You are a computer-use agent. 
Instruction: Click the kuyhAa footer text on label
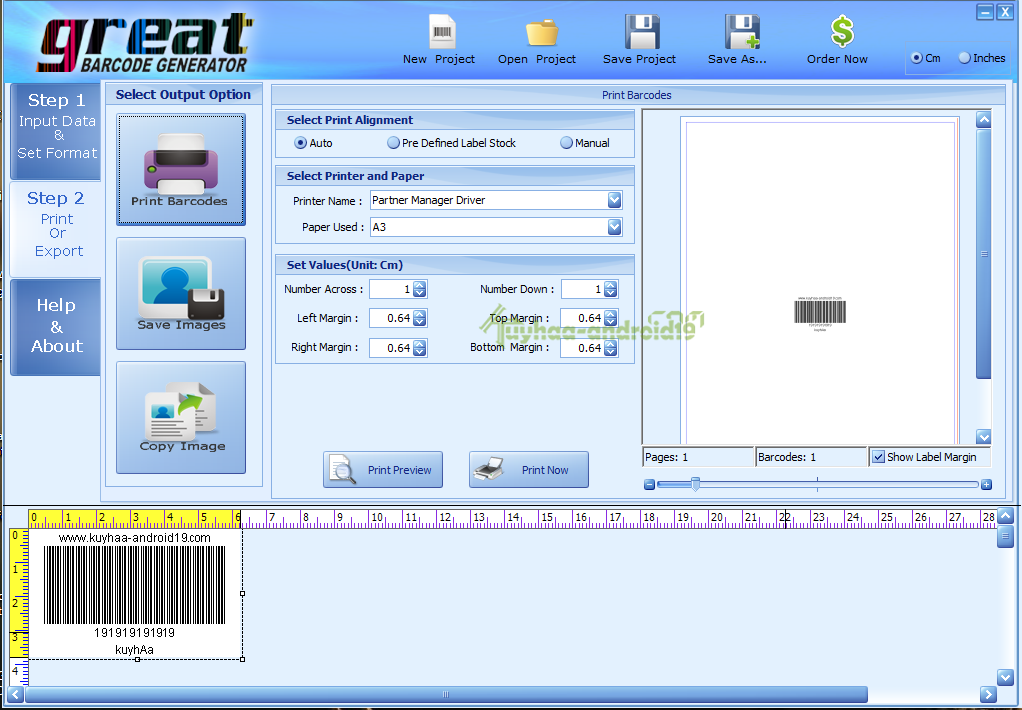click(134, 649)
